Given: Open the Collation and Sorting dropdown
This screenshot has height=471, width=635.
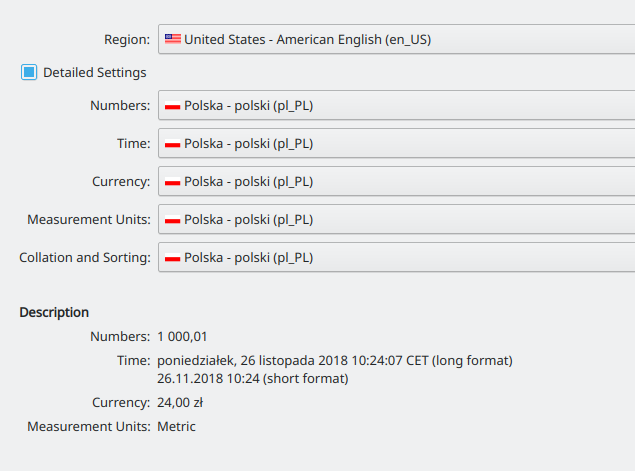Looking at the screenshot, I should 396,258.
